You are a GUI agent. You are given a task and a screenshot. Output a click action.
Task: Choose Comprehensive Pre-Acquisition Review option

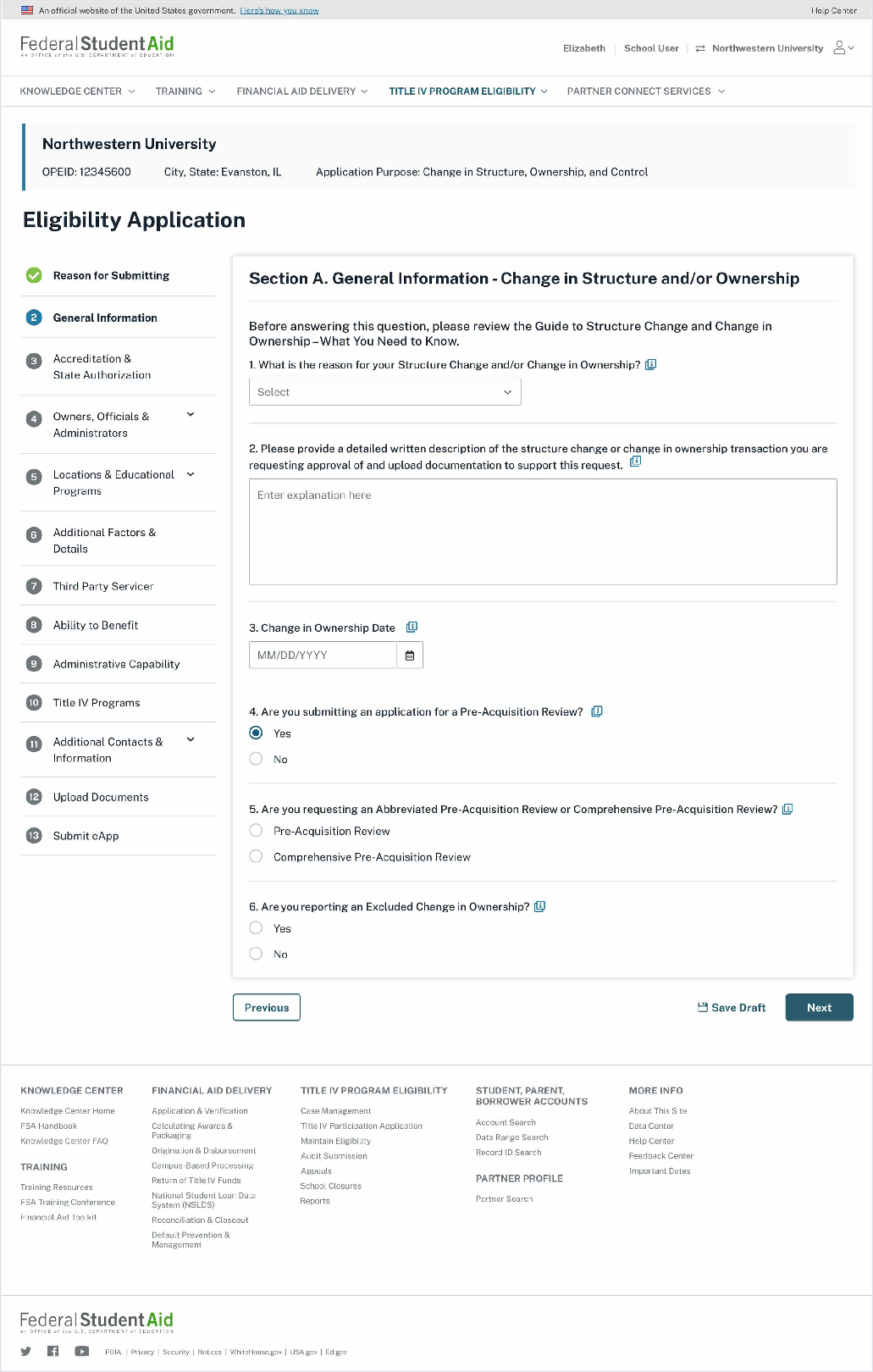256,856
